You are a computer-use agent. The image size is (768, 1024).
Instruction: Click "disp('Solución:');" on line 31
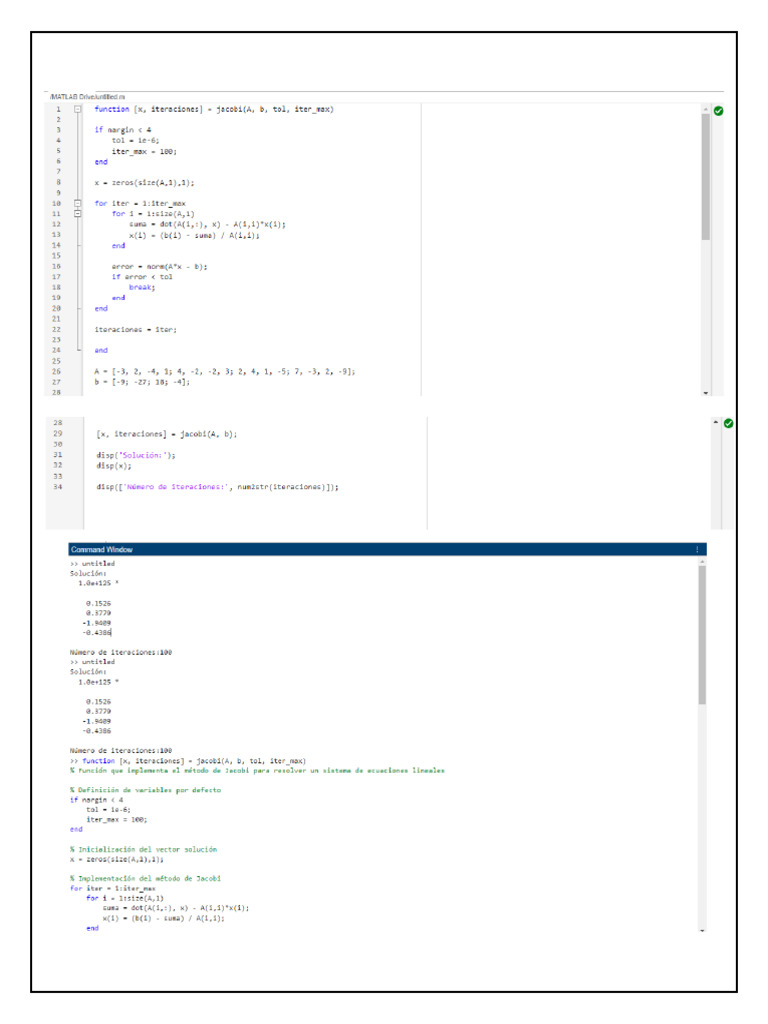point(136,455)
